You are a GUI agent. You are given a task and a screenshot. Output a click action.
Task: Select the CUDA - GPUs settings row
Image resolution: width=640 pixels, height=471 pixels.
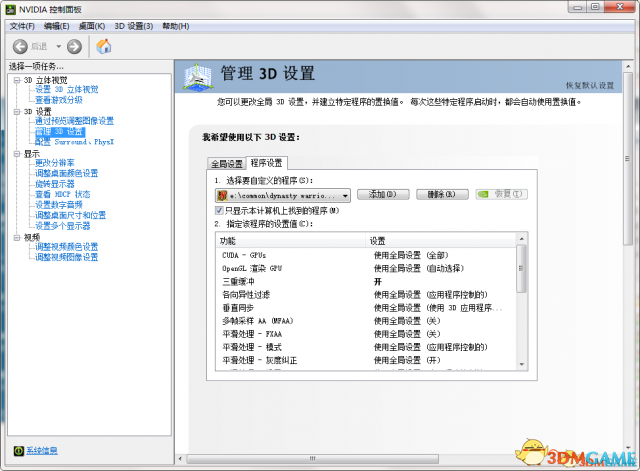pos(366,255)
